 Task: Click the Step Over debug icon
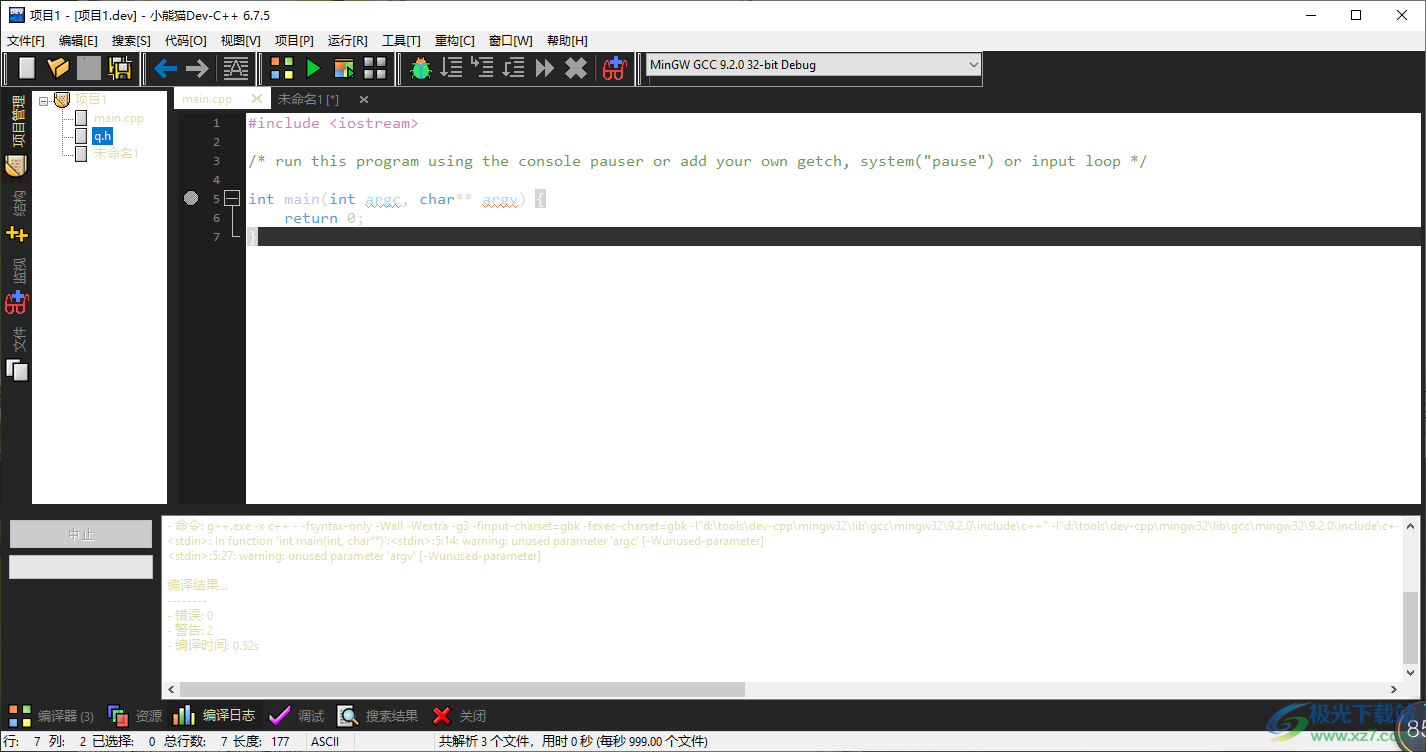click(452, 68)
